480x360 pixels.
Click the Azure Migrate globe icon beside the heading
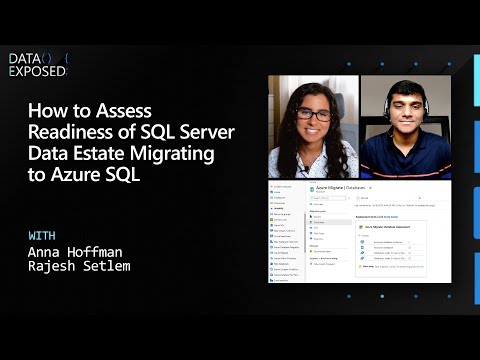coord(312,189)
